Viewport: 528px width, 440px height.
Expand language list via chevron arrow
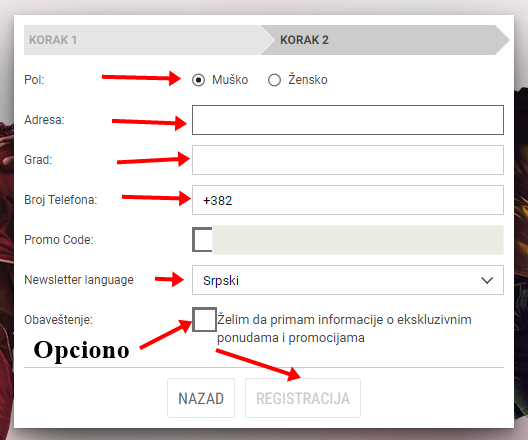pyautogui.click(x=487, y=280)
